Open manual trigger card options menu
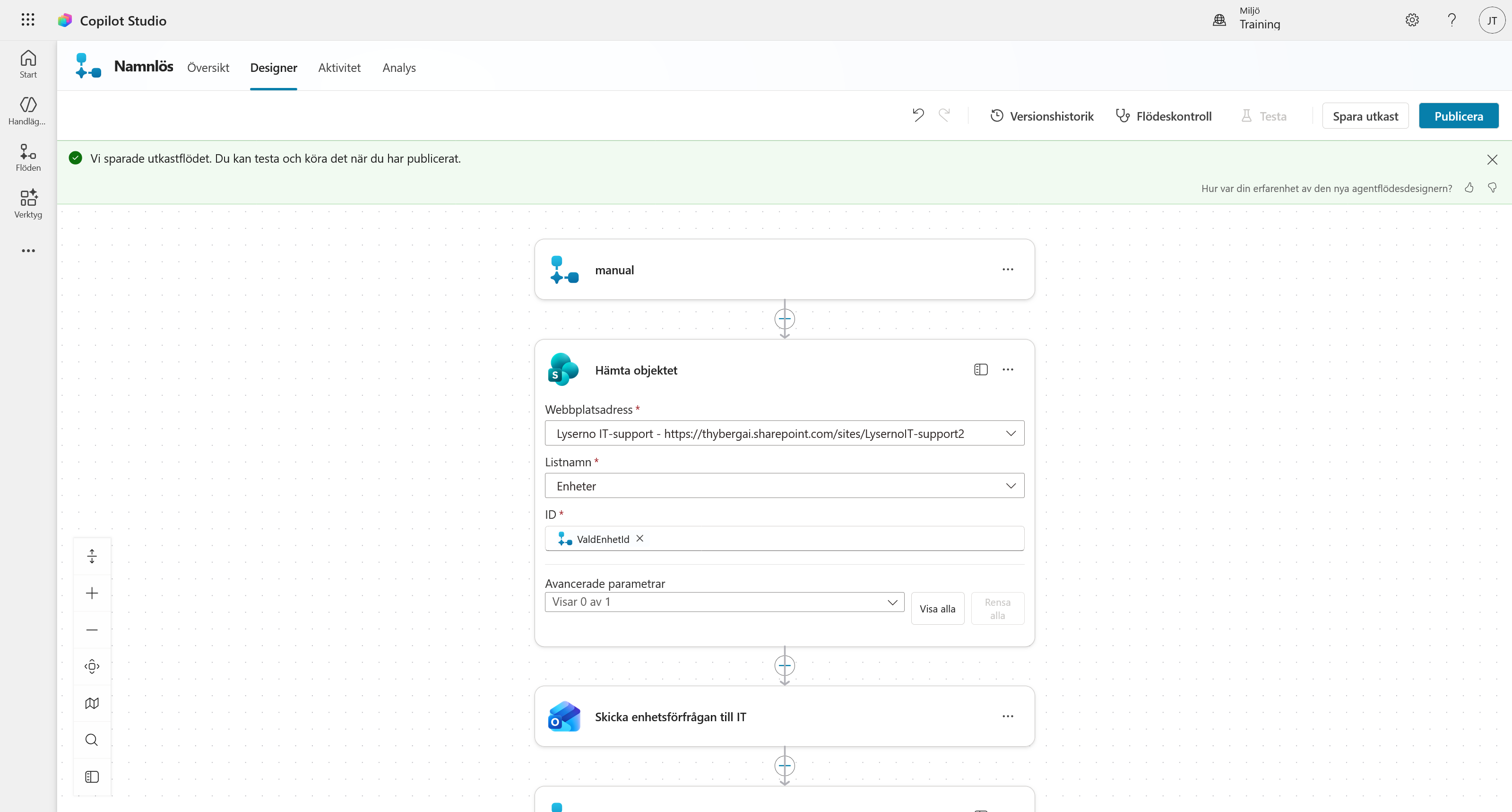The width and height of the screenshot is (1512, 812). coord(1008,270)
